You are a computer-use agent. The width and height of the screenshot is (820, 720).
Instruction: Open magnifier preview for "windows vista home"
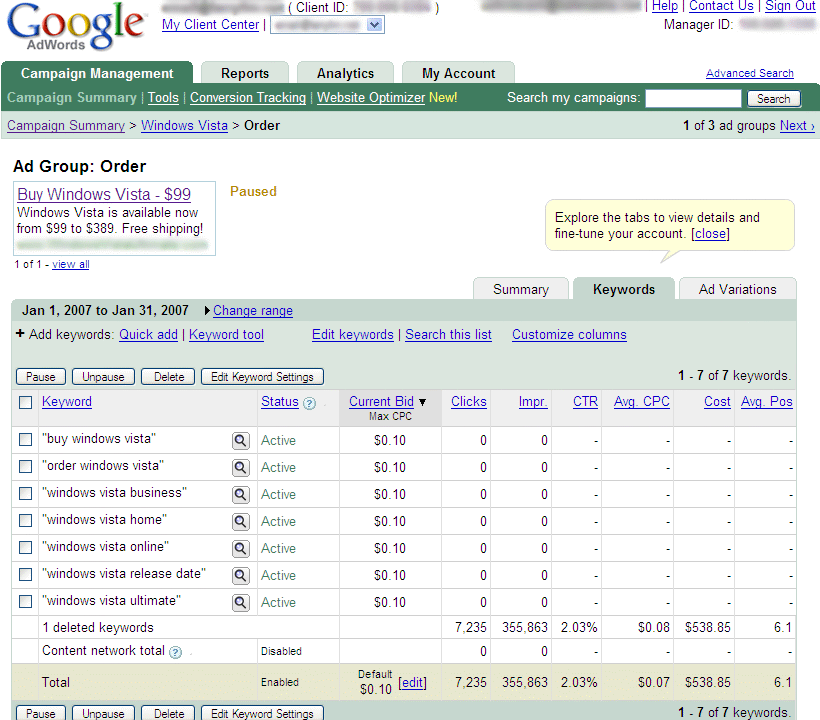tap(241, 521)
